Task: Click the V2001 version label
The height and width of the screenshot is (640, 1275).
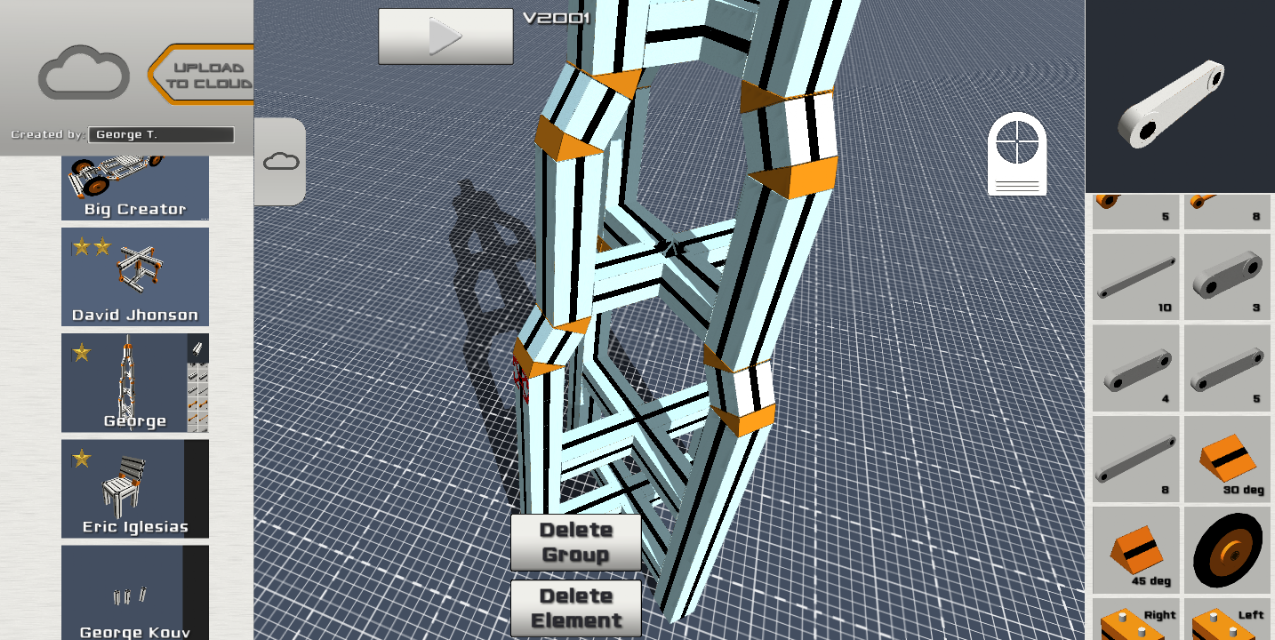Action: [x=556, y=17]
